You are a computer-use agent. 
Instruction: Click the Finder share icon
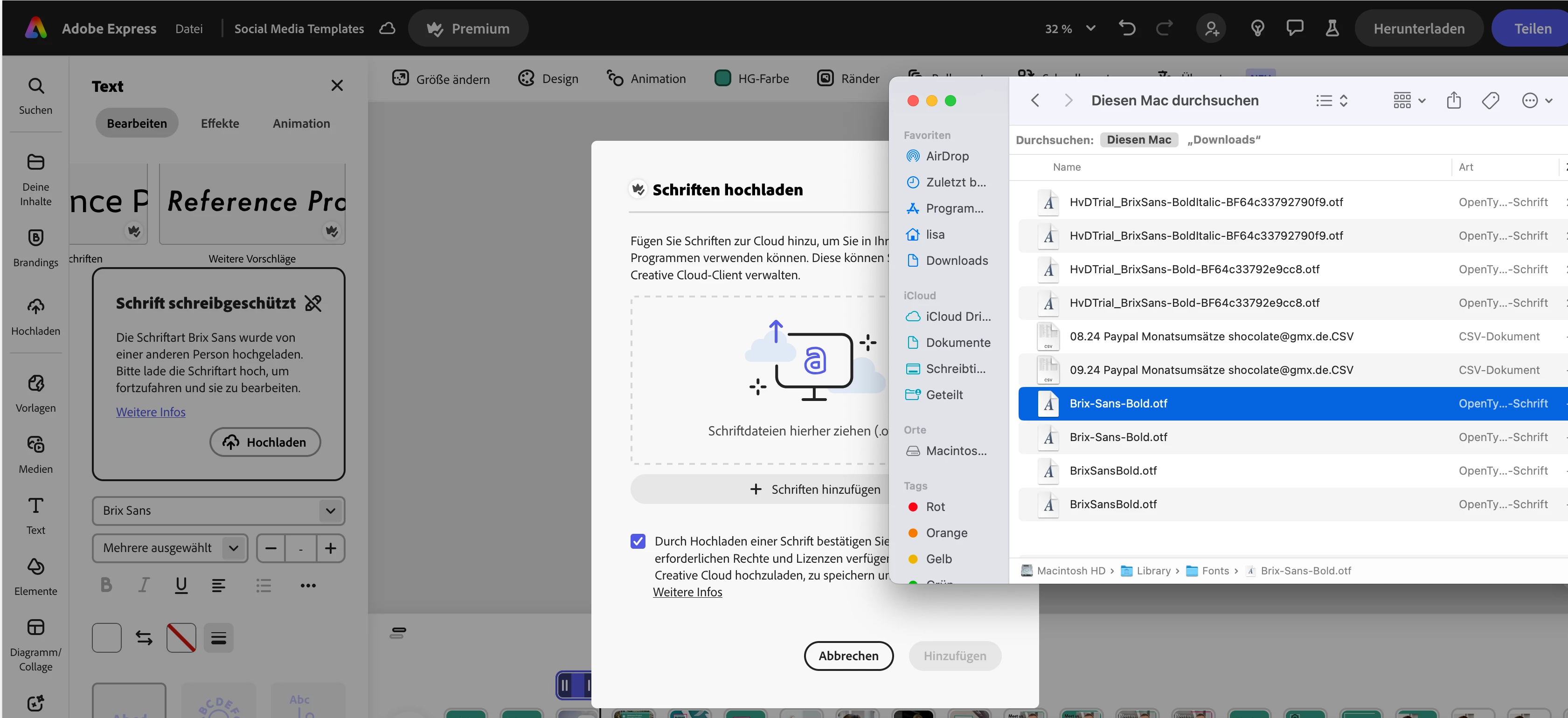click(x=1454, y=100)
